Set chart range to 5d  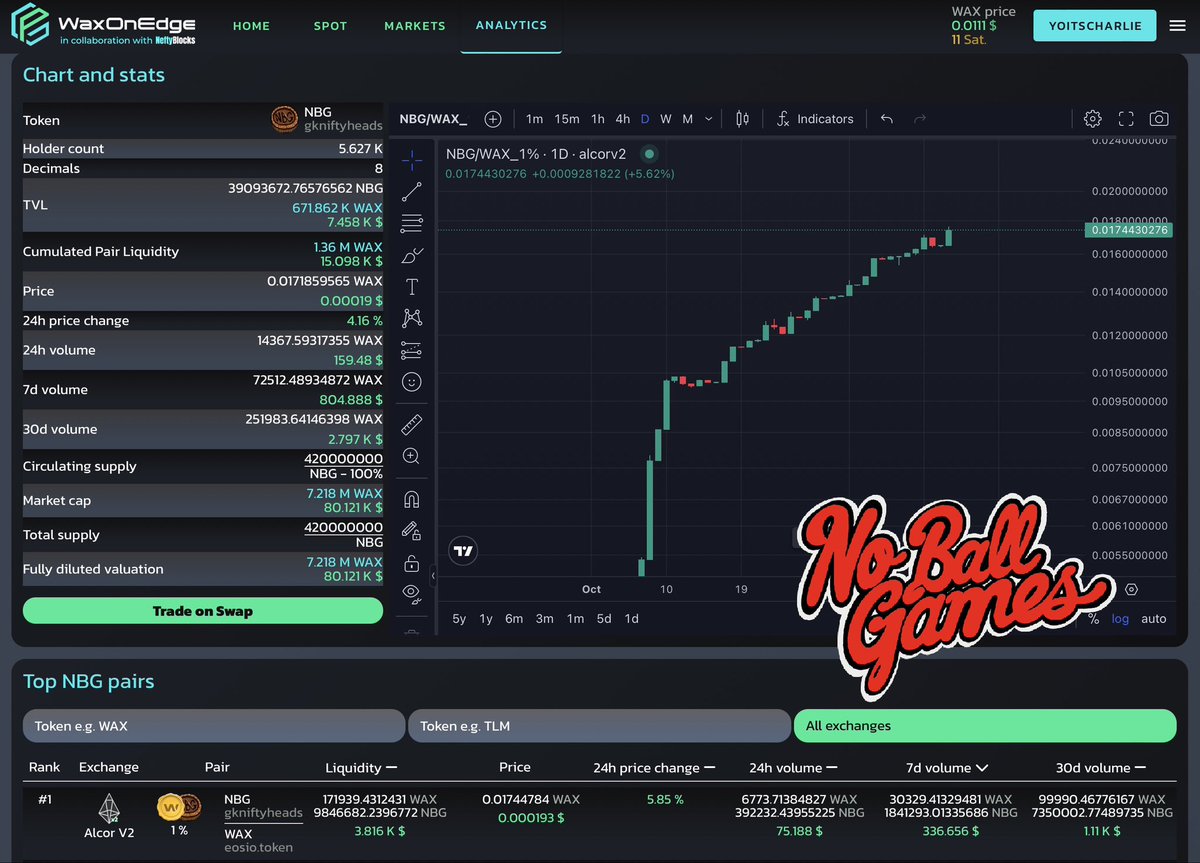pyautogui.click(x=604, y=619)
